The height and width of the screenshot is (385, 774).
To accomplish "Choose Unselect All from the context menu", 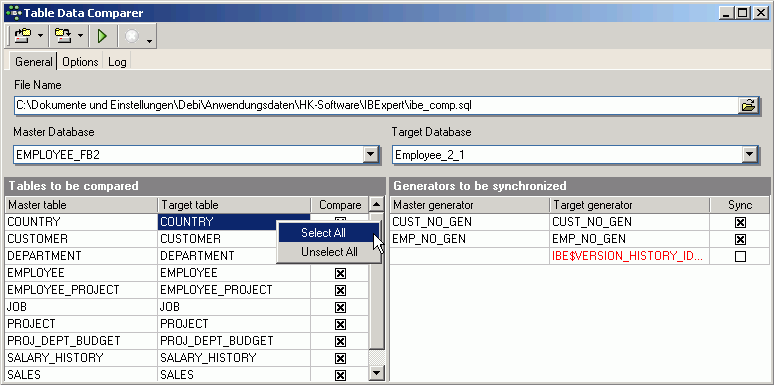I will point(329,252).
